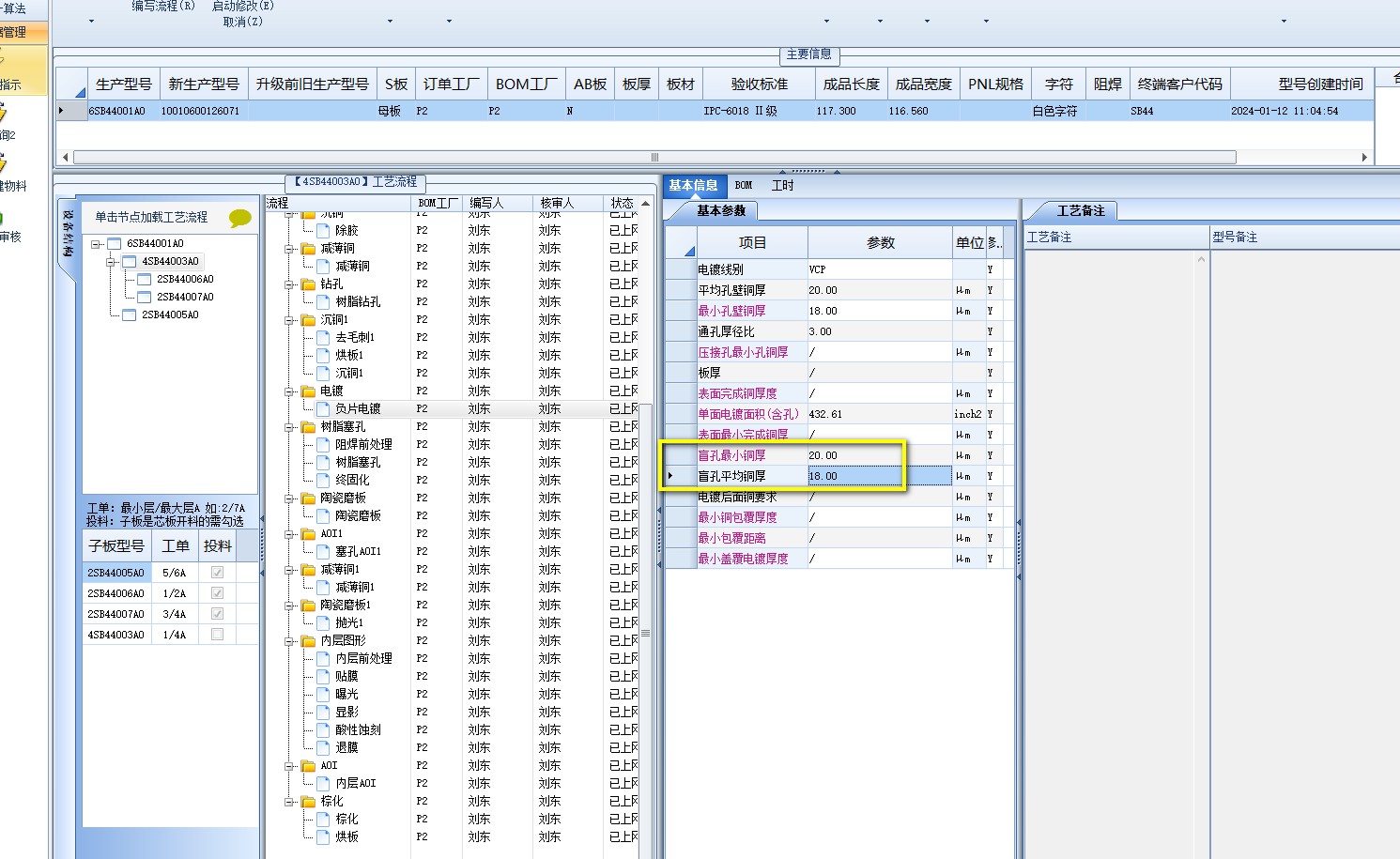Switch to the BOM tab

tap(744, 186)
